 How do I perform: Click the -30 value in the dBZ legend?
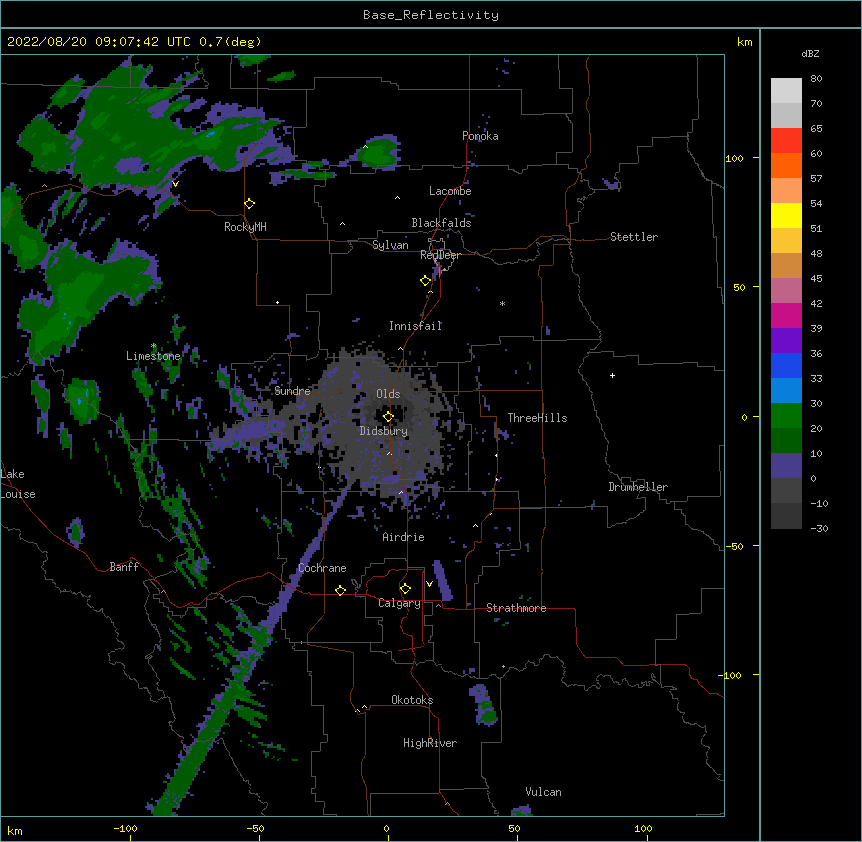[x=819, y=528]
